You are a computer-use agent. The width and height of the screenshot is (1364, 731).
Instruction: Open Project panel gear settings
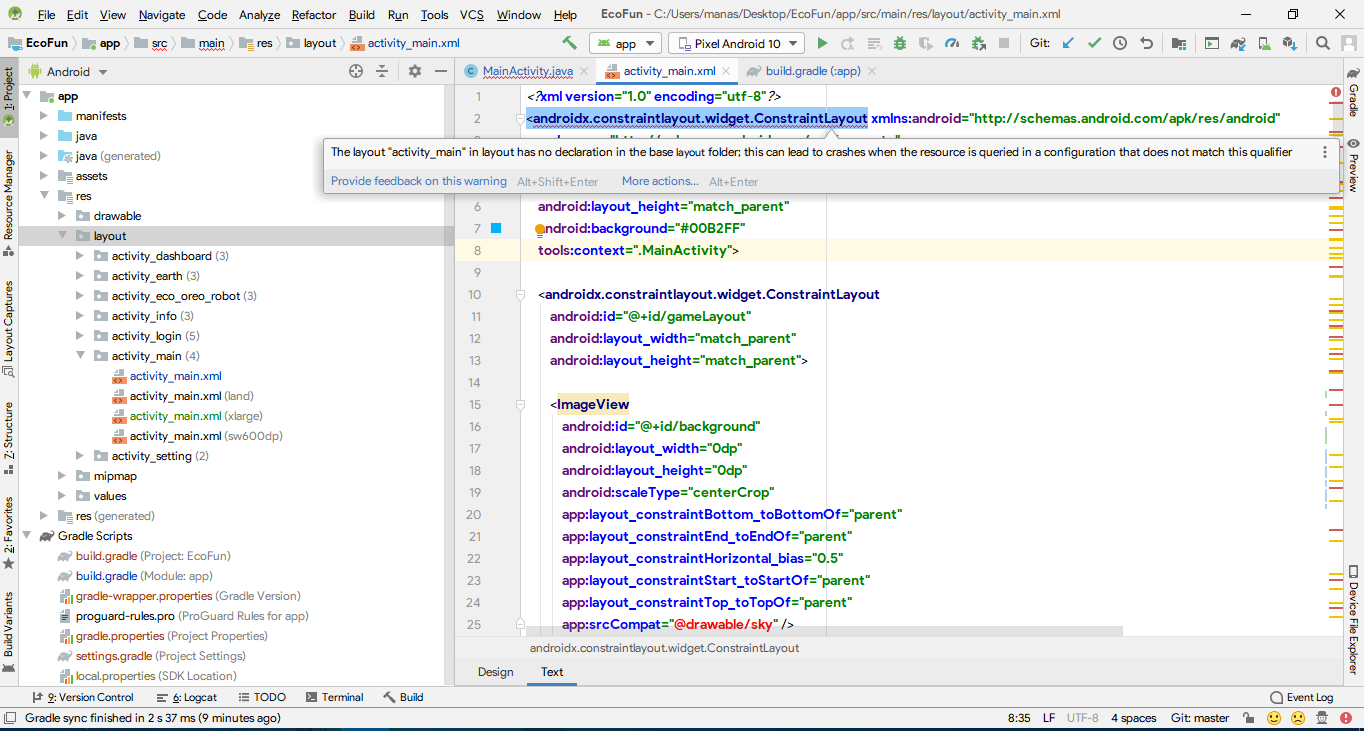point(415,71)
